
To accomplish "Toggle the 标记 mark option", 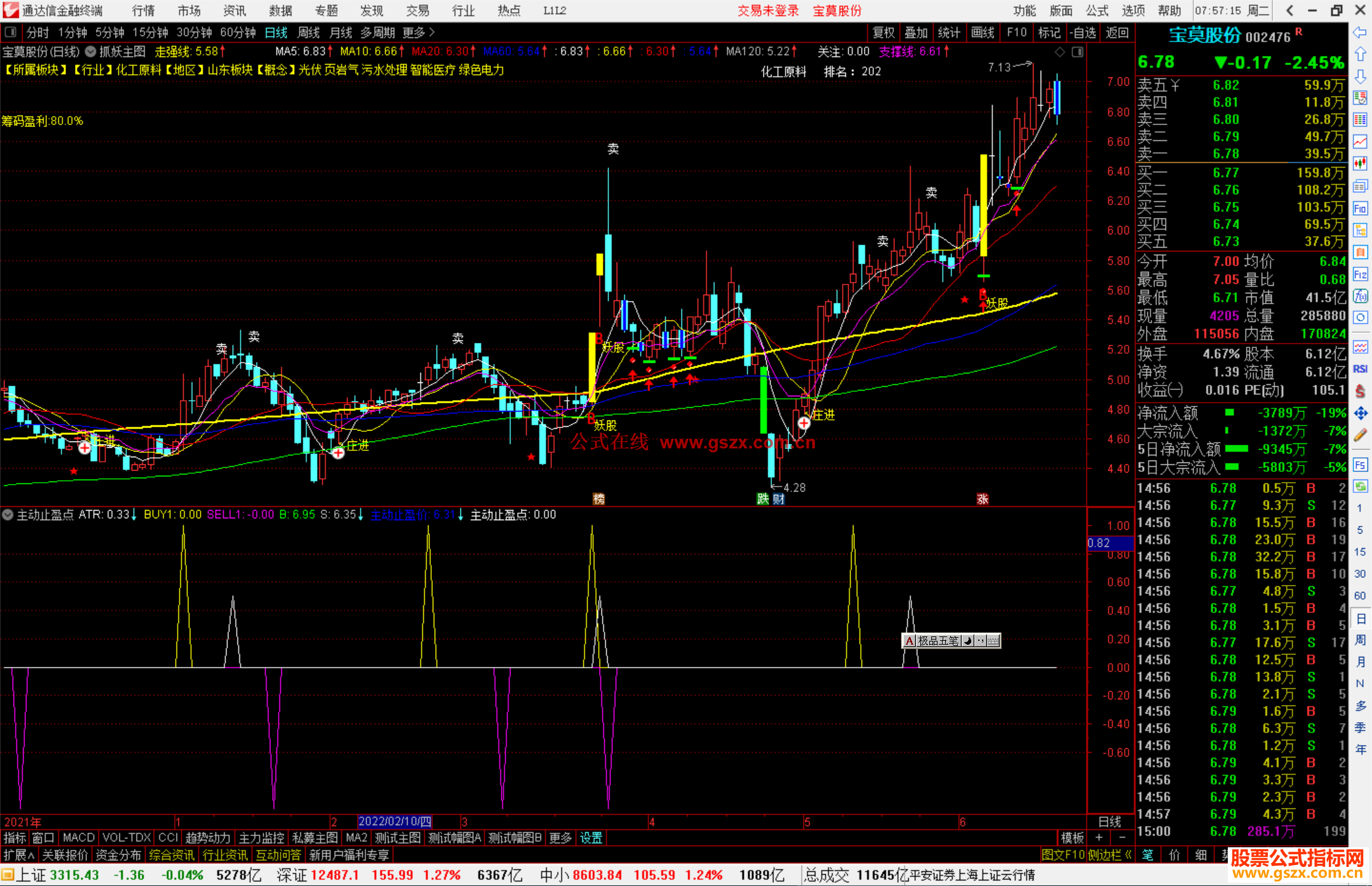I will 1049,32.
